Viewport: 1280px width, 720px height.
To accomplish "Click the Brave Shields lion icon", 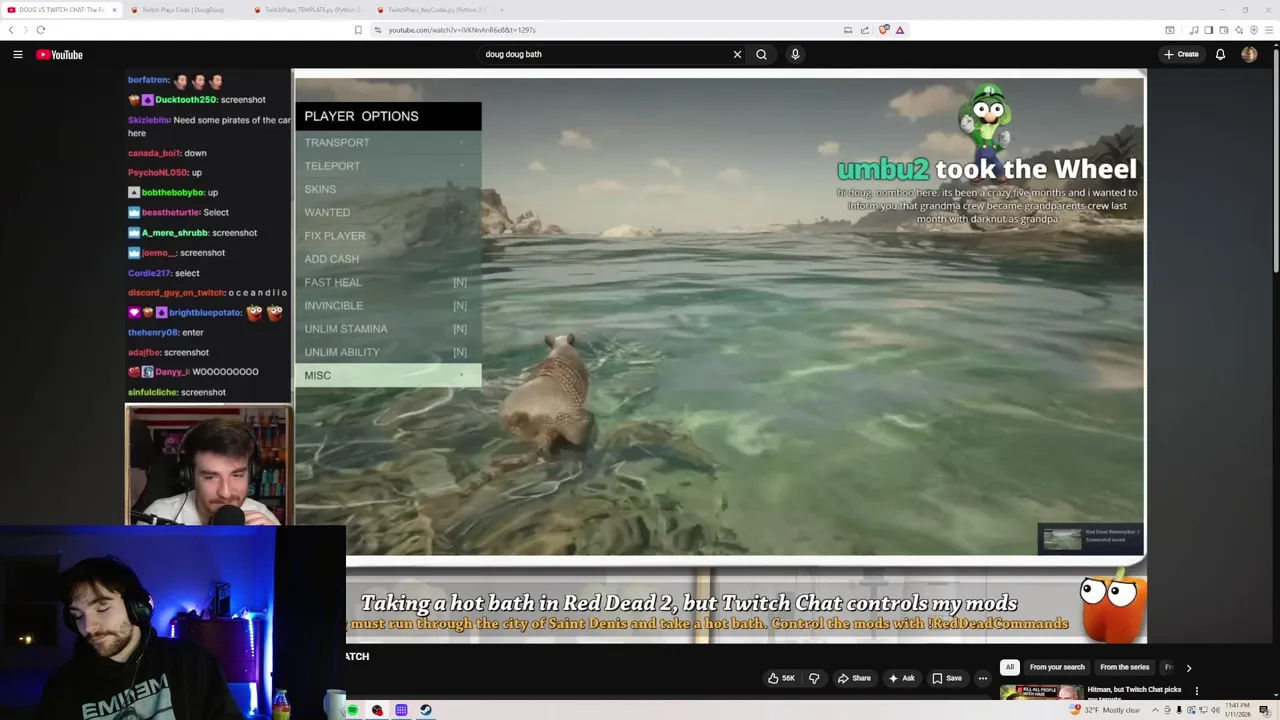I will (884, 30).
